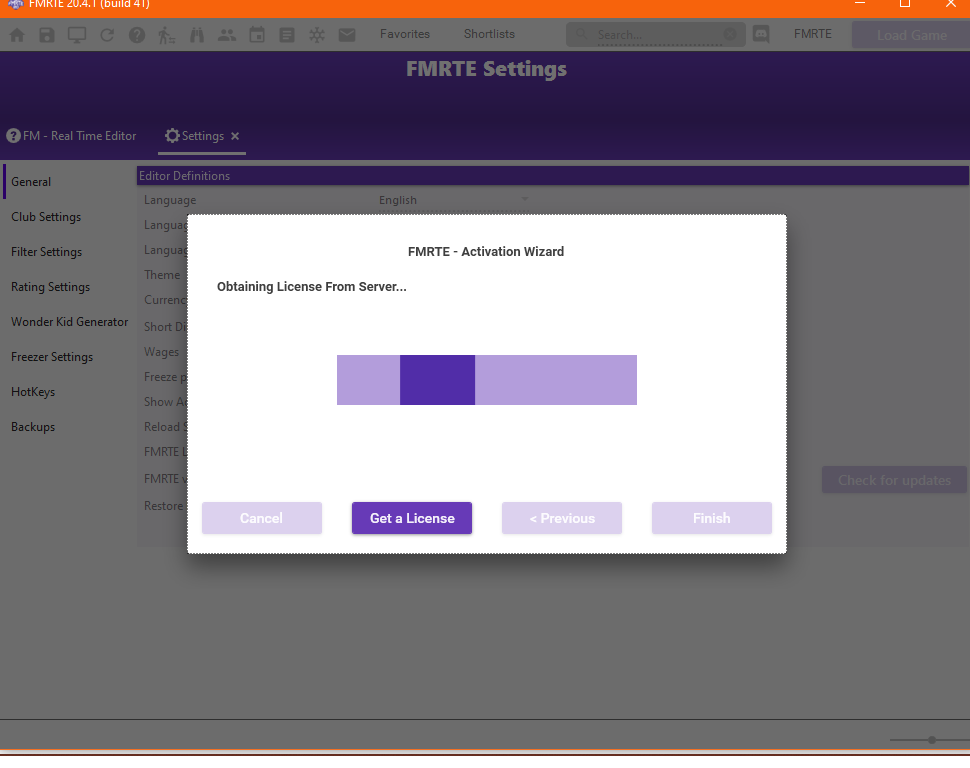Click 'Obtaining License From Server...' text

(x=312, y=287)
